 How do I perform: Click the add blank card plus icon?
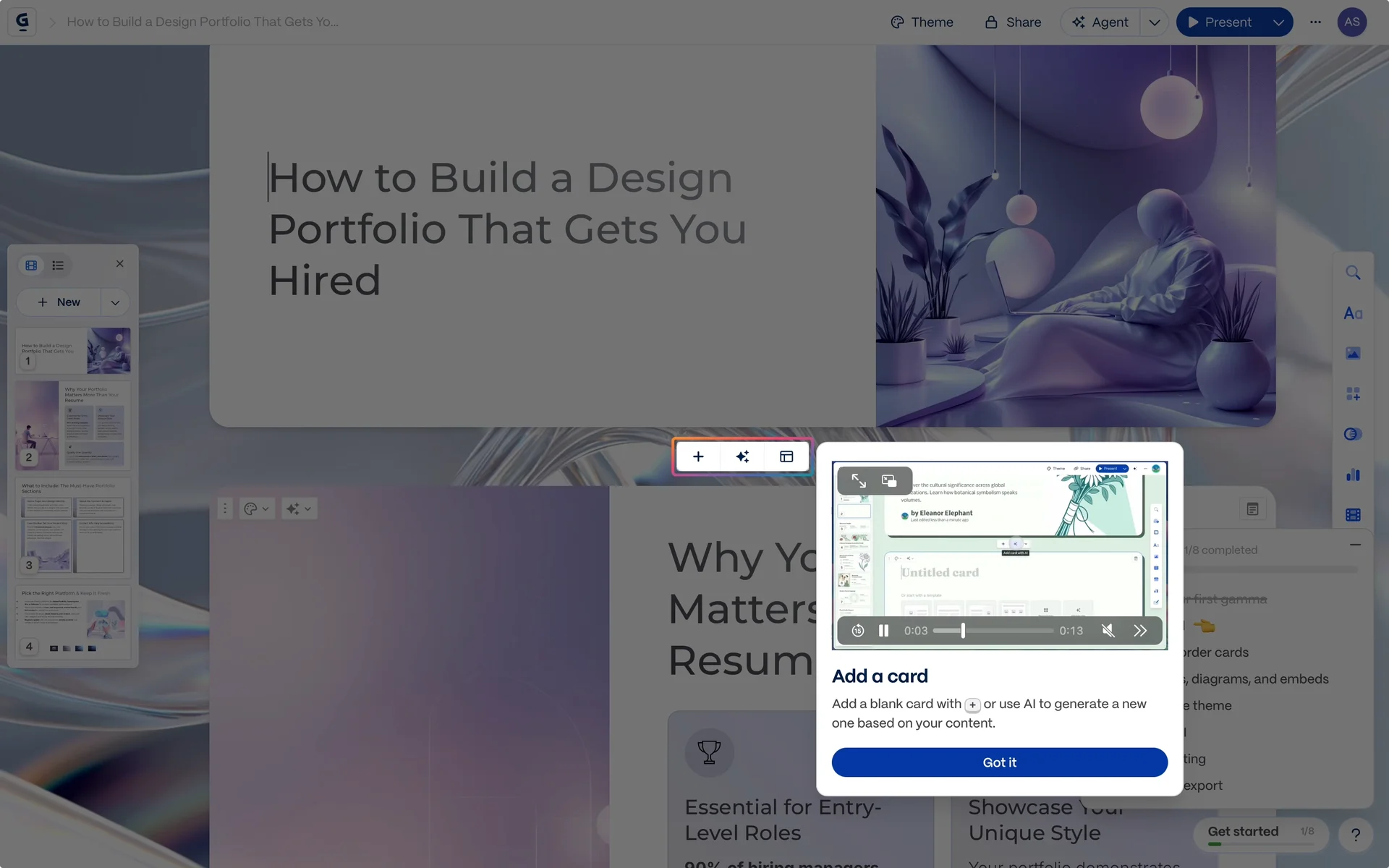[x=698, y=456]
